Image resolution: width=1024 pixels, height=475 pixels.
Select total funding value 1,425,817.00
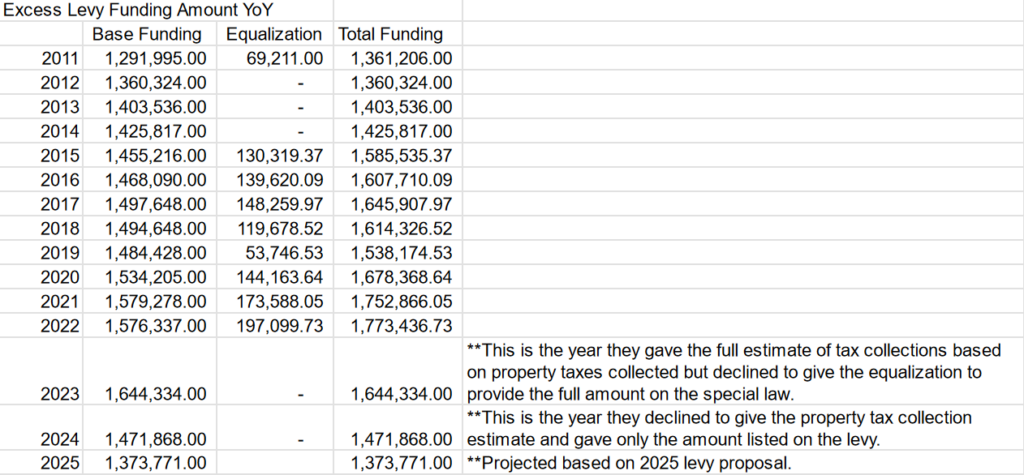[x=402, y=132]
